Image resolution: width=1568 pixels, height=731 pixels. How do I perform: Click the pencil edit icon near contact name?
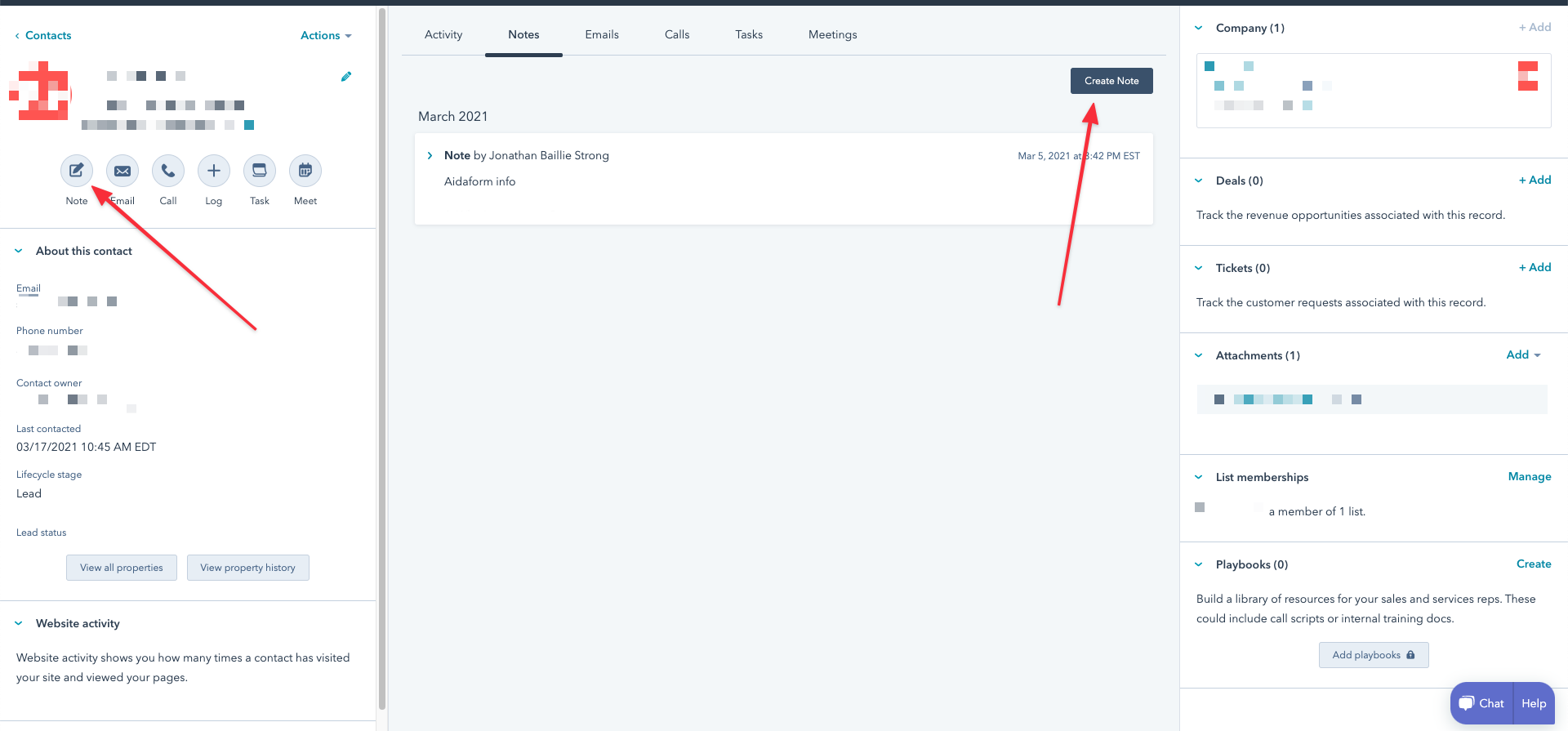click(346, 77)
